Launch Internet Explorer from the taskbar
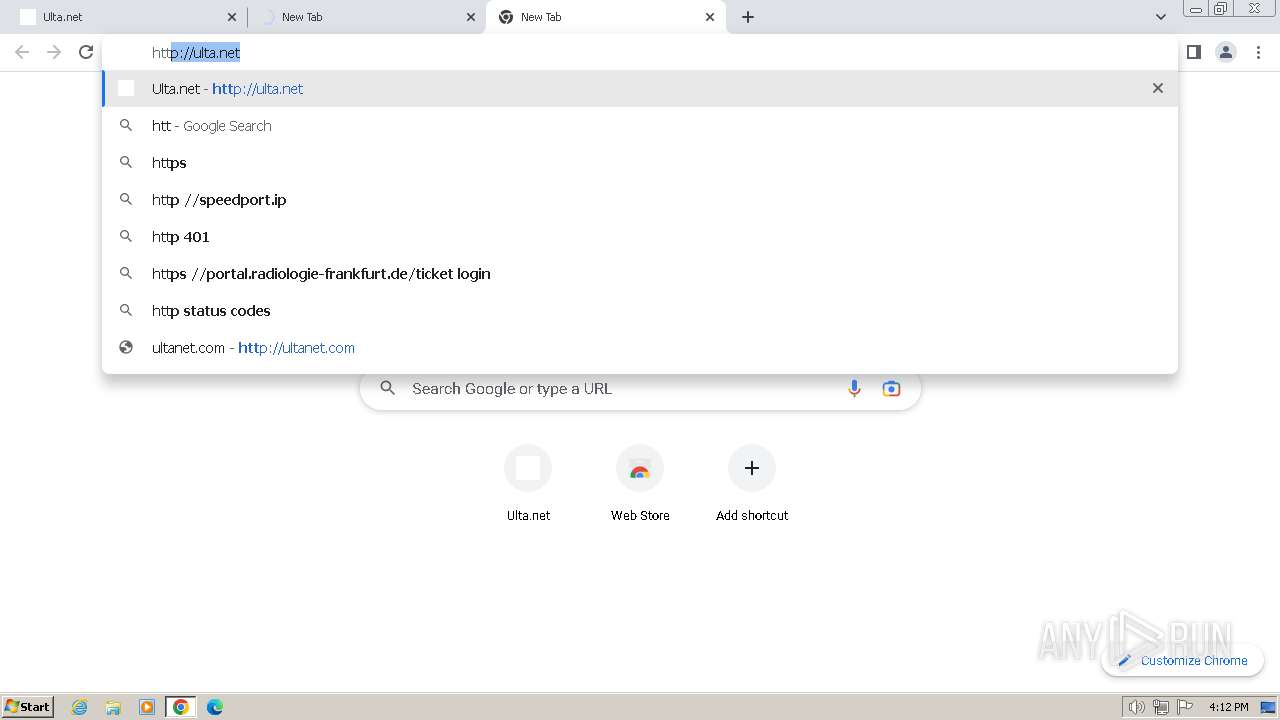 80,707
